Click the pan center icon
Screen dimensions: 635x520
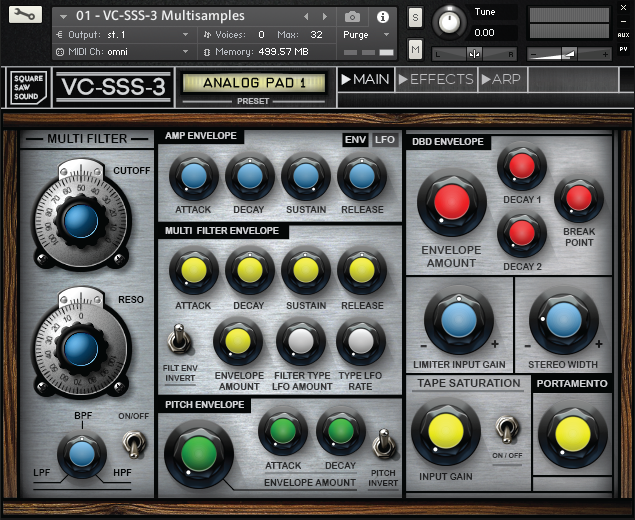pos(474,54)
